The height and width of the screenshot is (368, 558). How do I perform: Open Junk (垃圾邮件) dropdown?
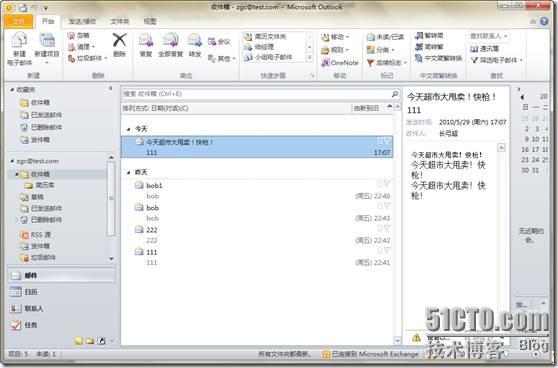pyautogui.click(x=88, y=58)
